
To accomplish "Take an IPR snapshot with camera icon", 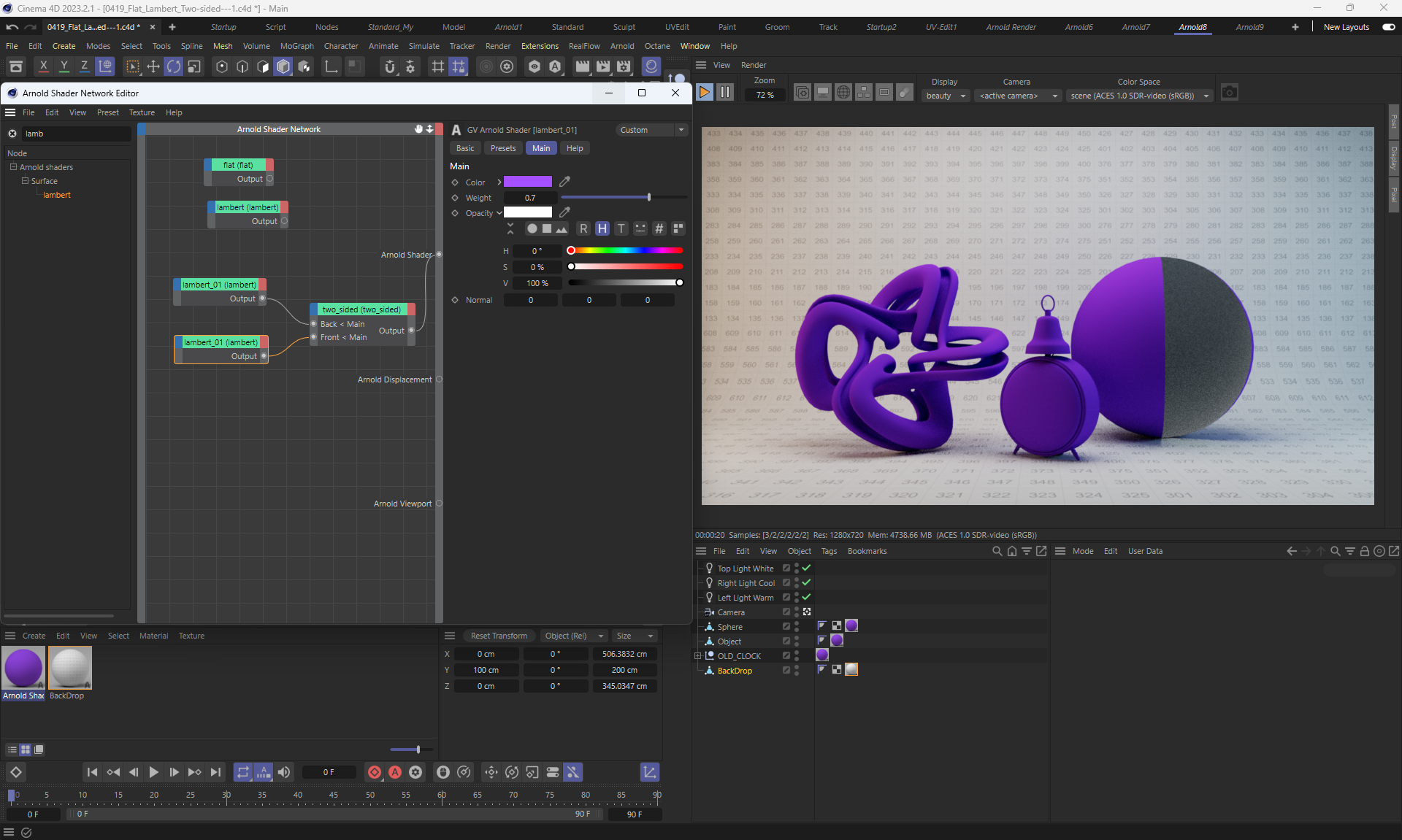I will pyautogui.click(x=1230, y=93).
